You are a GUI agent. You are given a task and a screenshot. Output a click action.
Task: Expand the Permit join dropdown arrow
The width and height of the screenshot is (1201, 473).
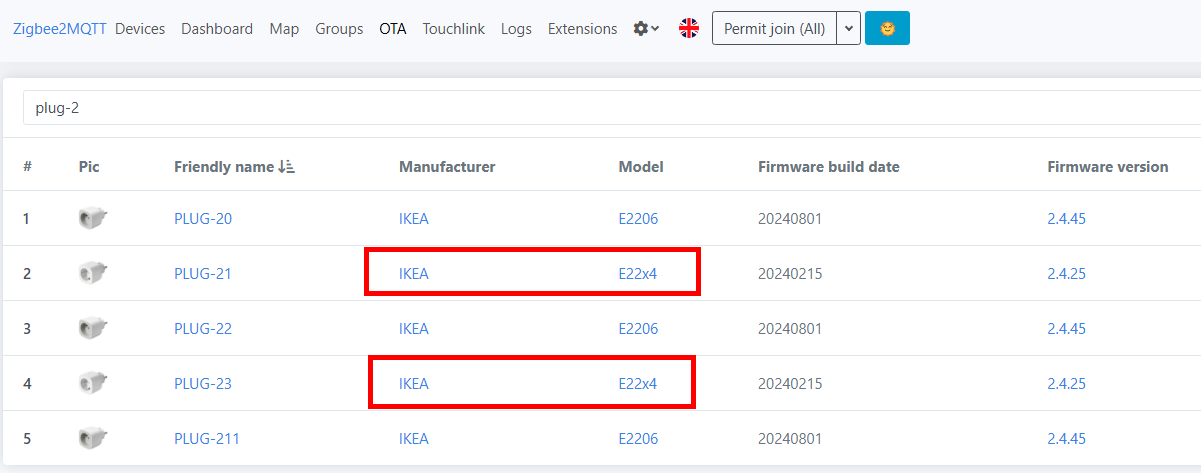point(848,28)
